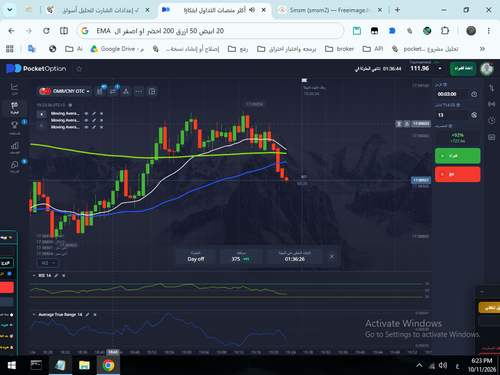Click the green buy (up) button
This screenshot has width=500, height=375.
pos(457,156)
